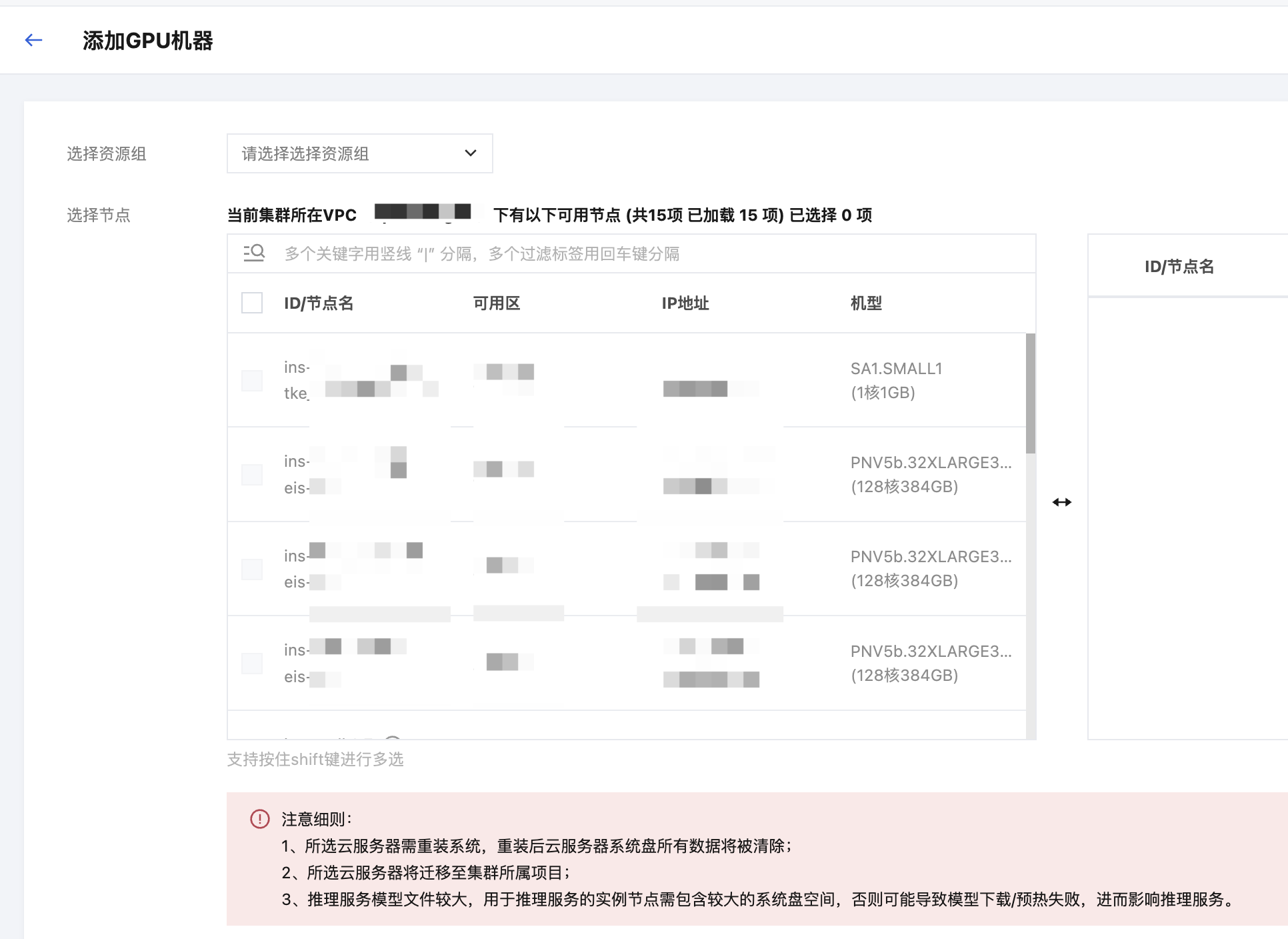Screen dimensions: 1288x939
Task: Click ID/节点名 header in right selected panel
Action: (x=1179, y=267)
